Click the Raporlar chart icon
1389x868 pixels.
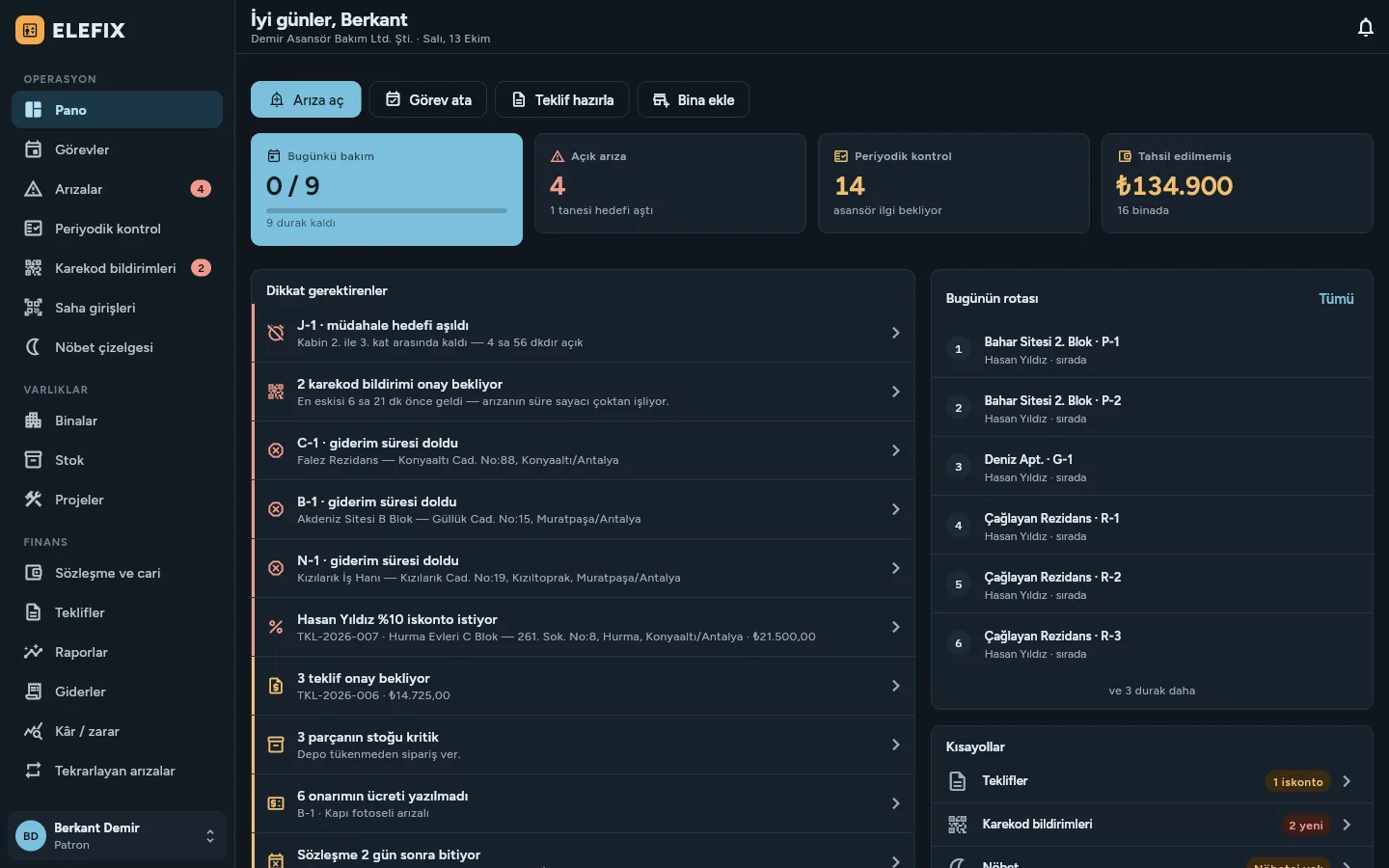33,652
